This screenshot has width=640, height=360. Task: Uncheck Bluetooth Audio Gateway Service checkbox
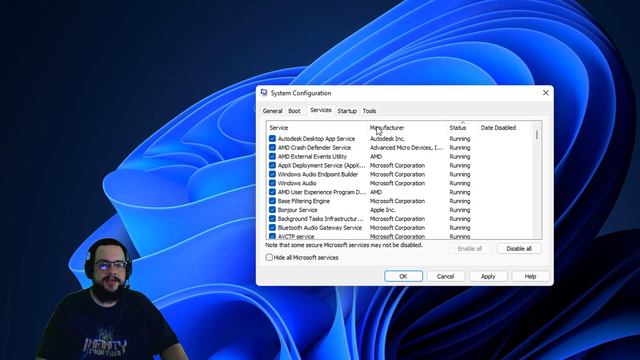point(272,228)
